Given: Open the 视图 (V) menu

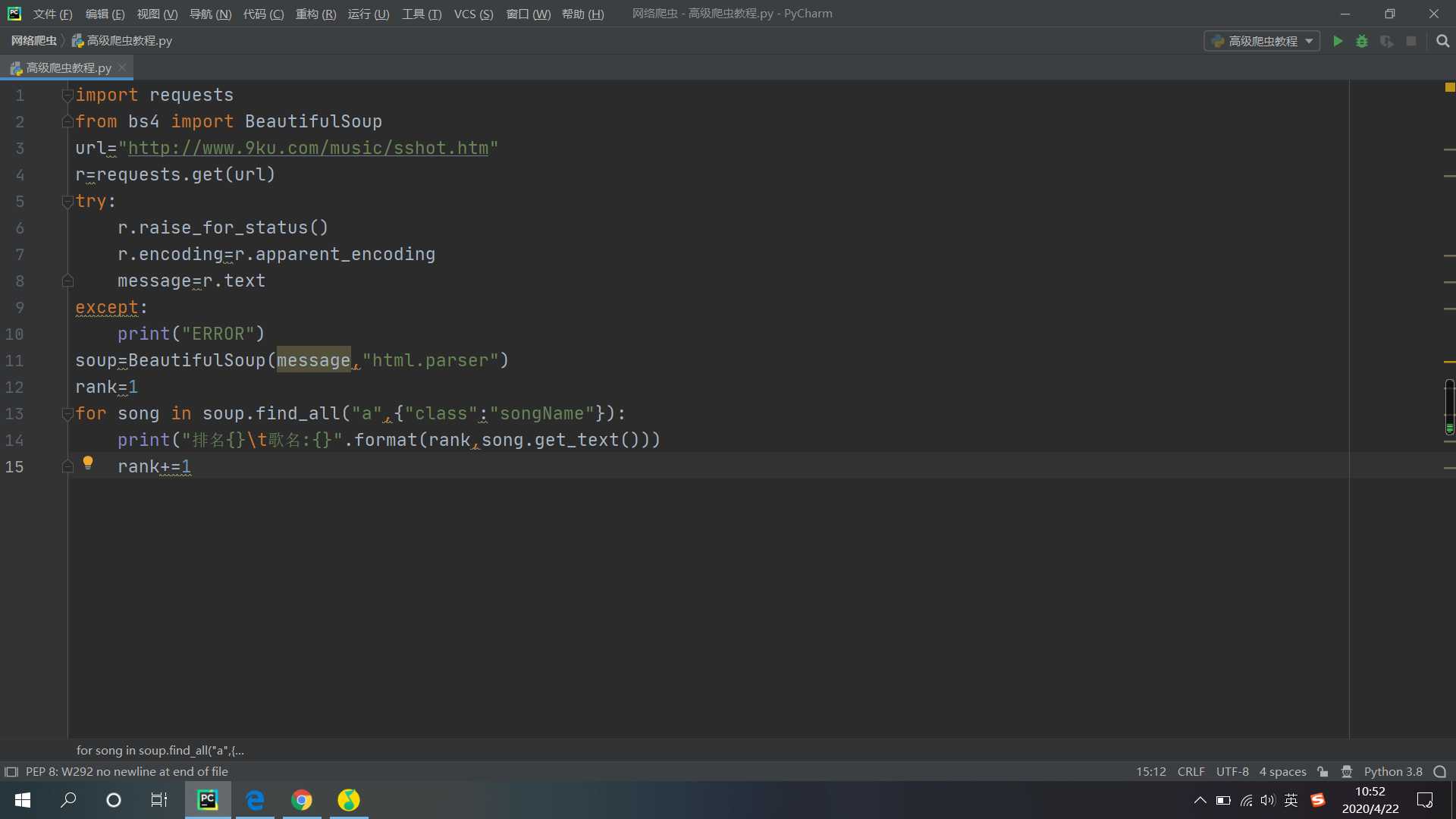Looking at the screenshot, I should click(x=157, y=14).
